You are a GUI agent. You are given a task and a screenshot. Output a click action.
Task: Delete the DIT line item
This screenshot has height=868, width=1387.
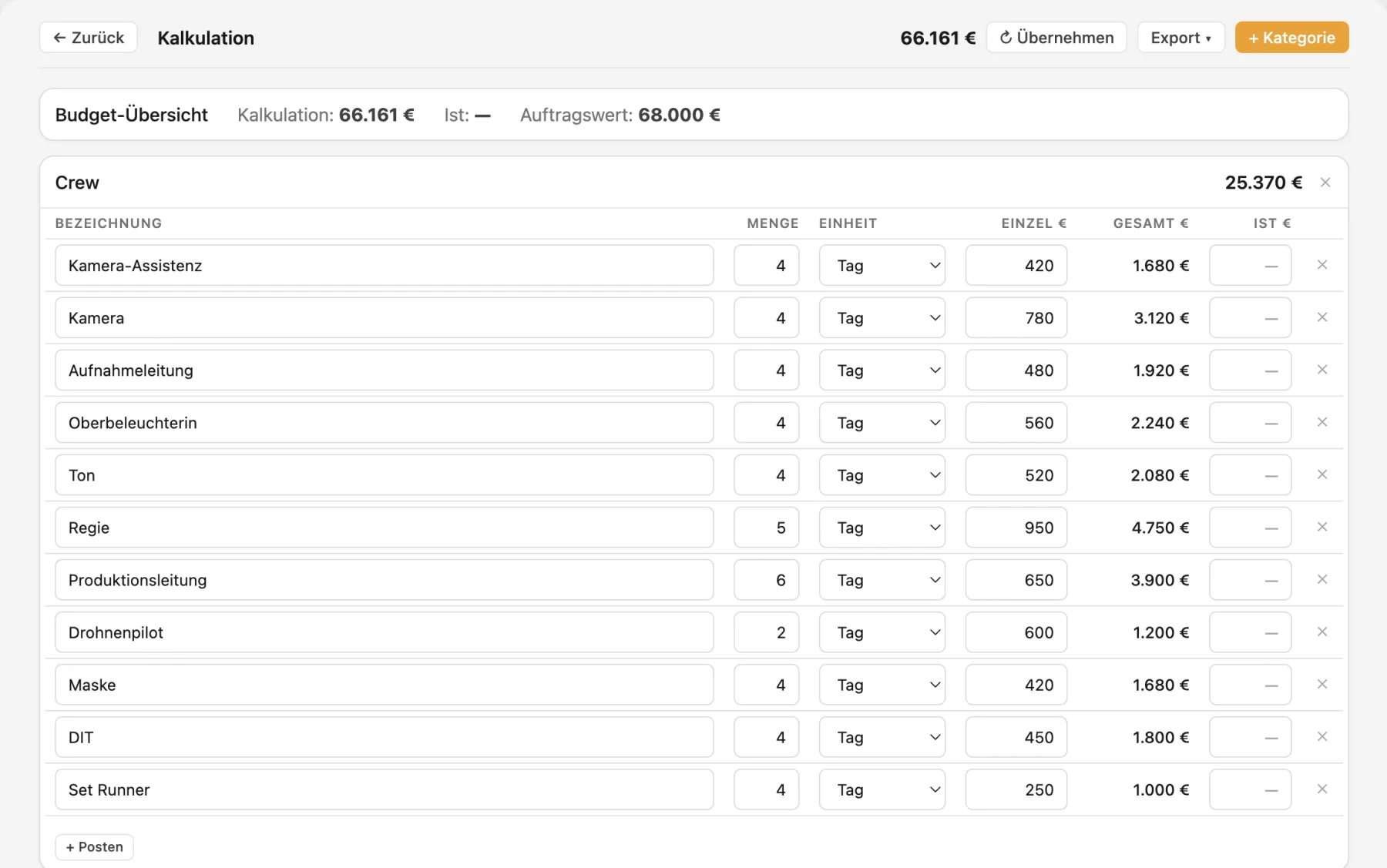pos(1322,736)
